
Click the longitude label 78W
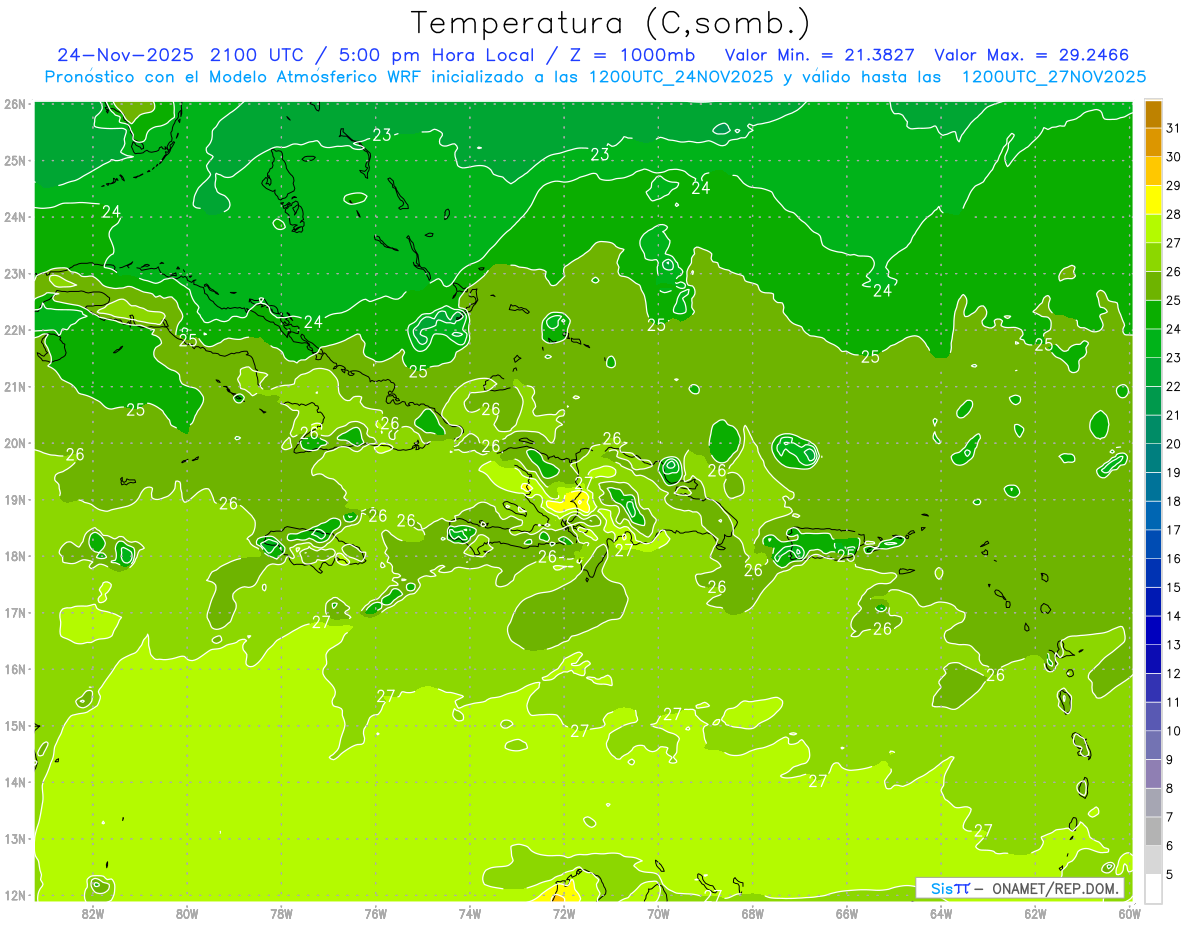click(x=281, y=913)
